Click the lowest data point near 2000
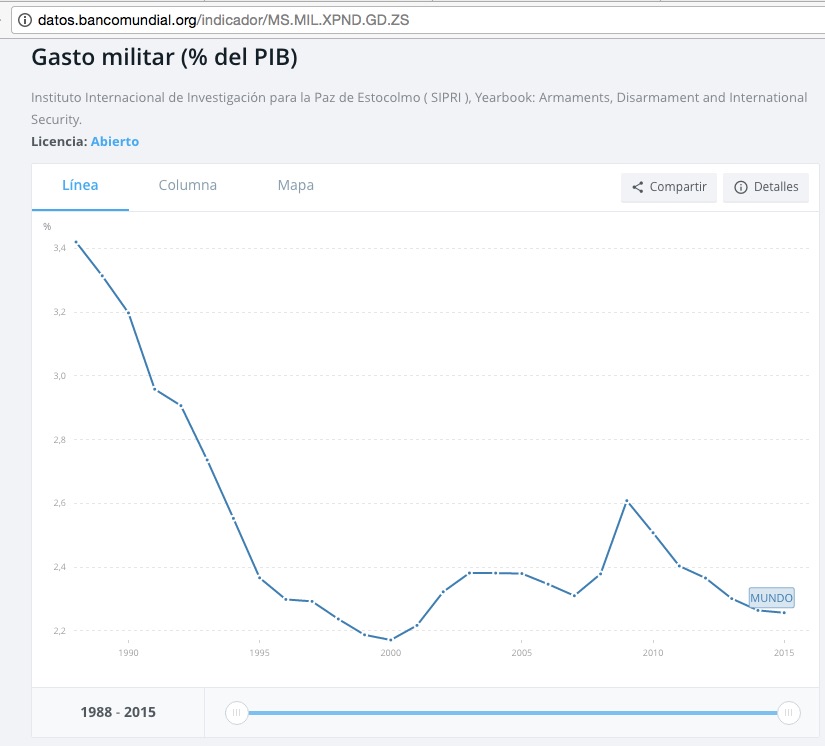This screenshot has width=825, height=746. 390,640
